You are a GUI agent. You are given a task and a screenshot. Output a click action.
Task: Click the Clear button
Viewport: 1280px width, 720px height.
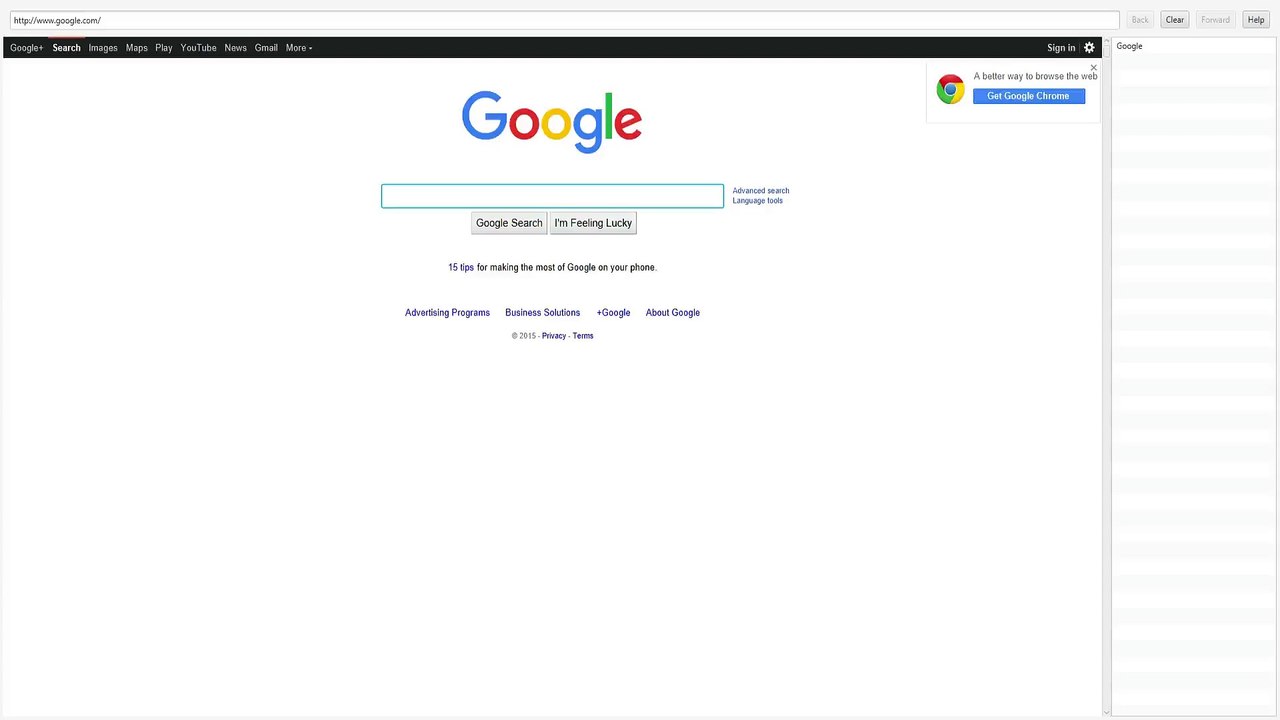click(1175, 20)
